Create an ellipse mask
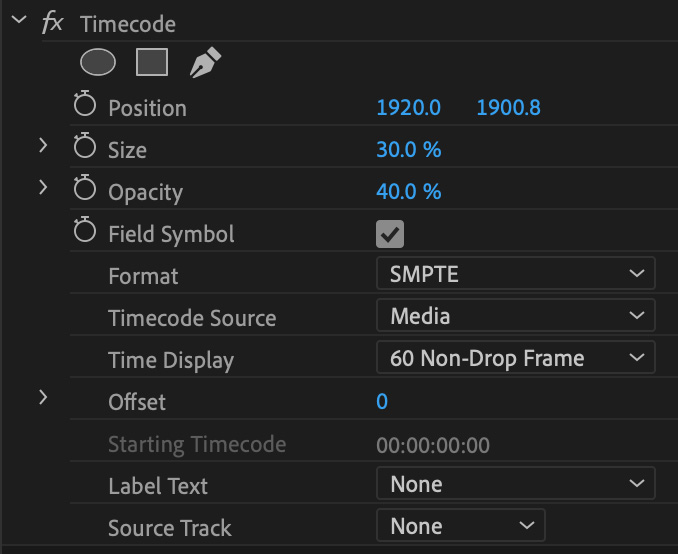Viewport: 678px width, 554px height. [98, 63]
